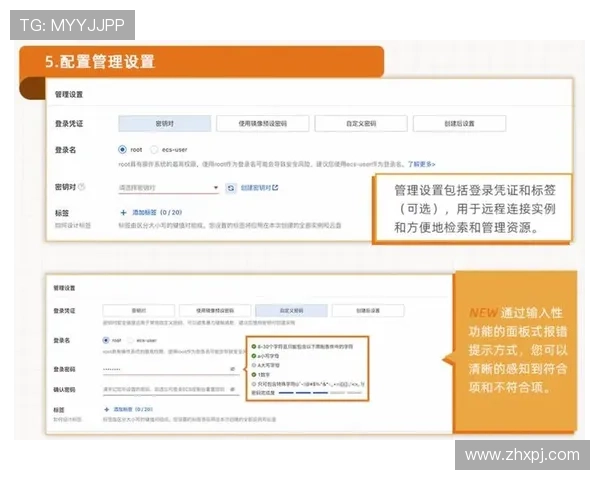Choose 自定义密码 in key-pair panel
This screenshot has height=480, width=600.
click(x=361, y=124)
